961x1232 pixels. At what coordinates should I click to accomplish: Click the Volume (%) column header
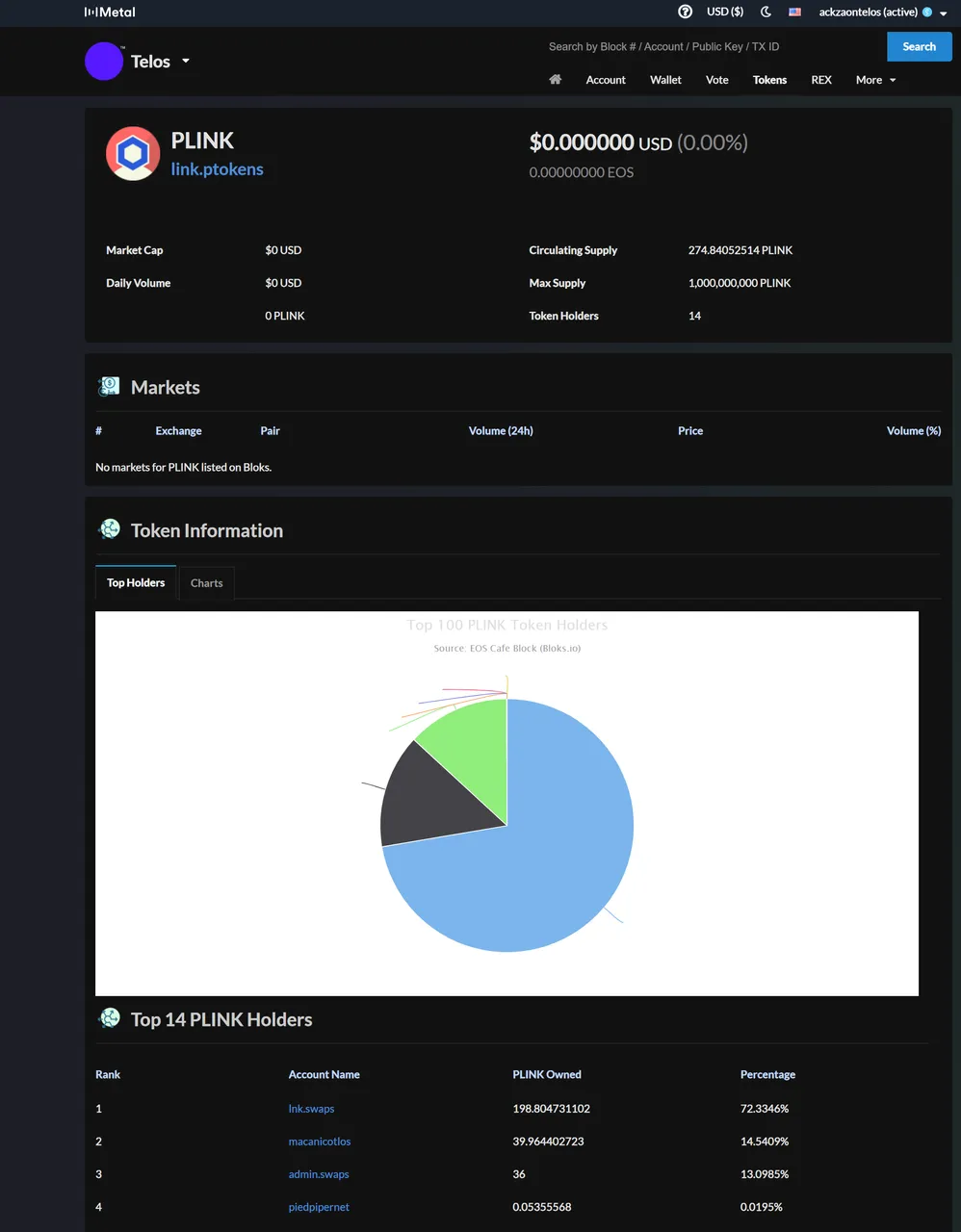click(914, 431)
